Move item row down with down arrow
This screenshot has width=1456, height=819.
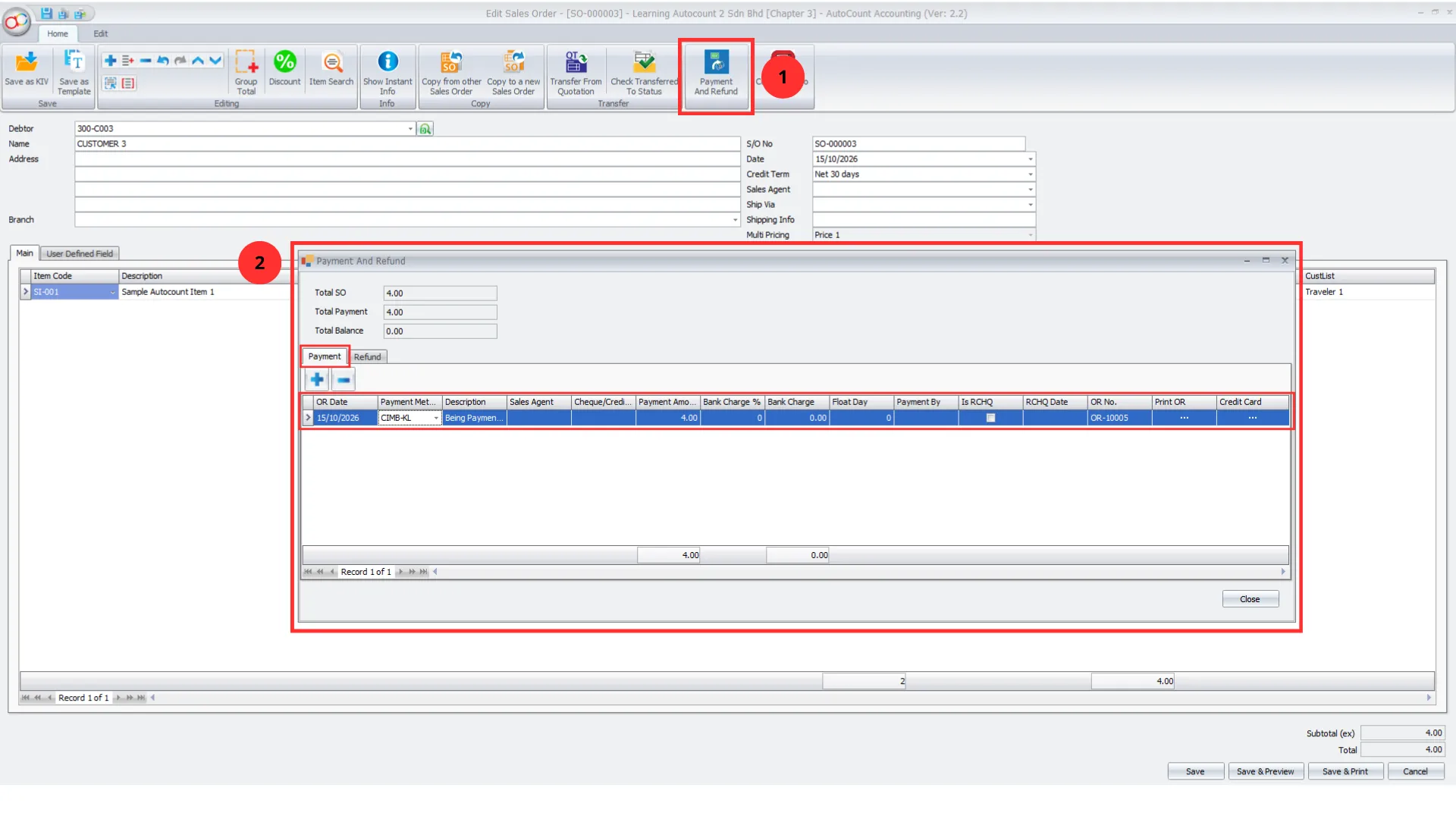coord(215,61)
